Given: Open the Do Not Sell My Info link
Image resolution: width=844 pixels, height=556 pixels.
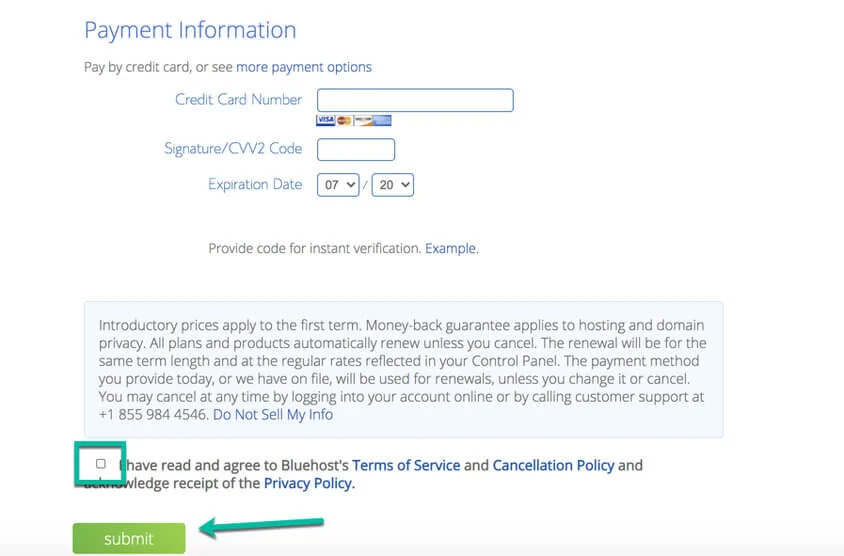Looking at the screenshot, I should pos(273,414).
